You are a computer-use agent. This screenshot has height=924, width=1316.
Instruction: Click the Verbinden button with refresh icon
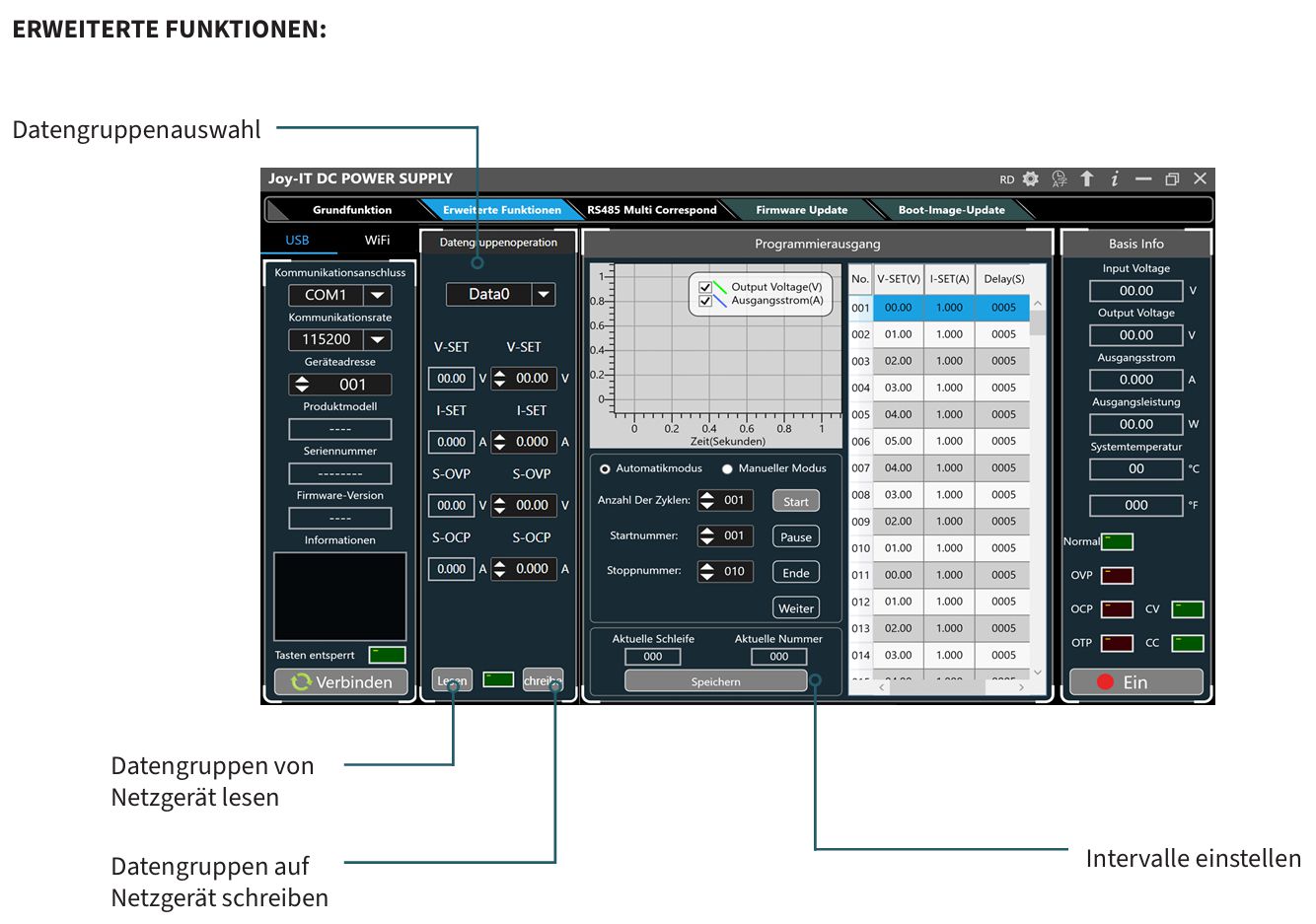341,681
